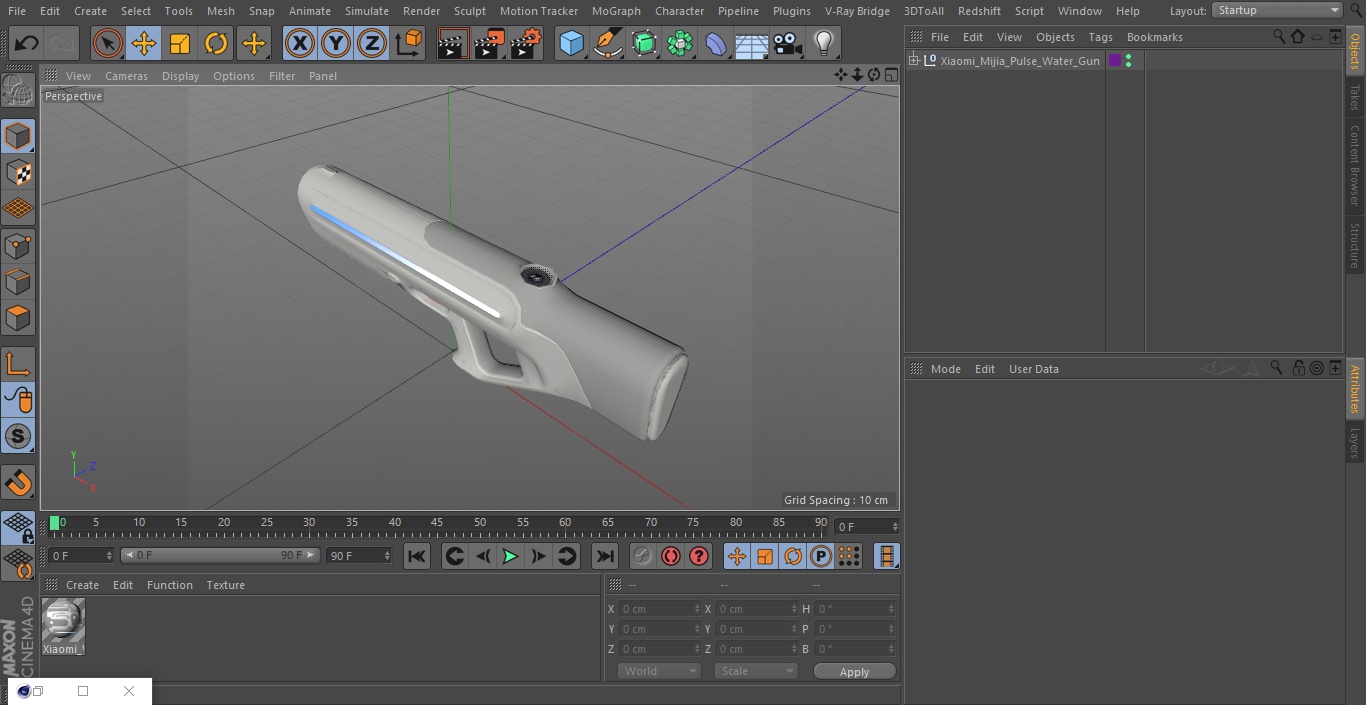Toggle Y axis lock
The height and width of the screenshot is (705, 1366).
coord(335,43)
